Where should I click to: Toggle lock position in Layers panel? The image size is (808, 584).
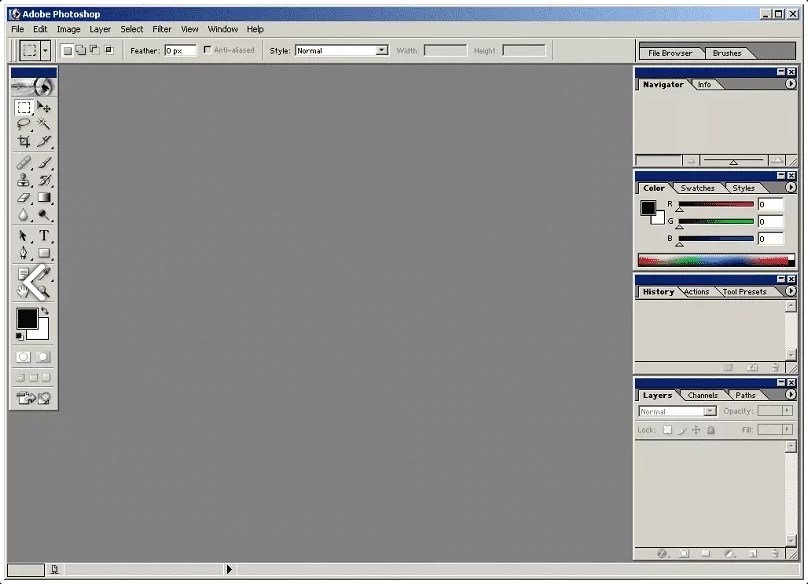click(x=696, y=430)
